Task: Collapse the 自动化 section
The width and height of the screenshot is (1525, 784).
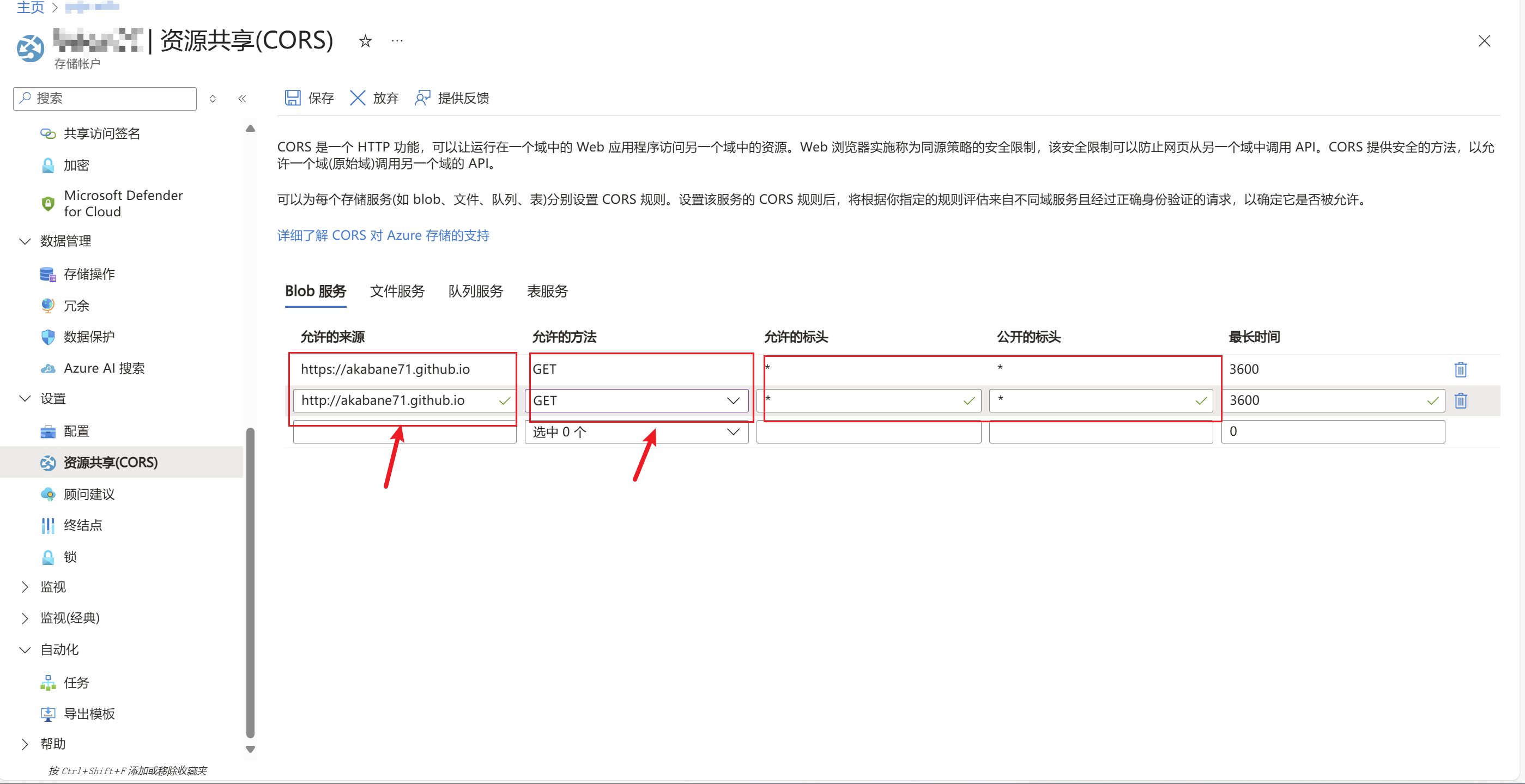Action: [x=25, y=649]
